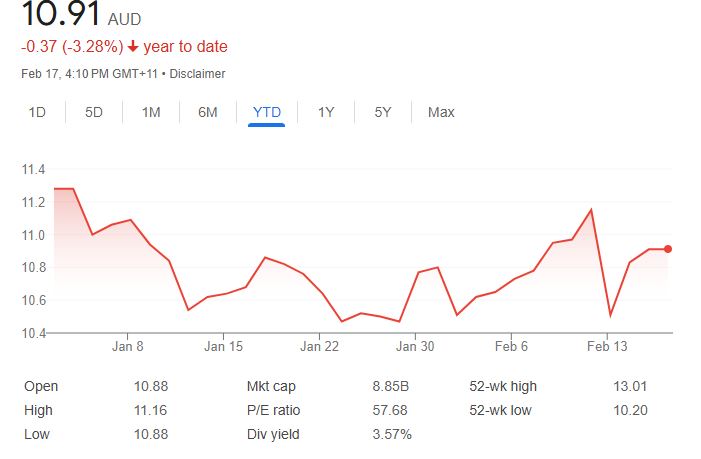
Task: Click the year to date change text
Action: [186, 47]
